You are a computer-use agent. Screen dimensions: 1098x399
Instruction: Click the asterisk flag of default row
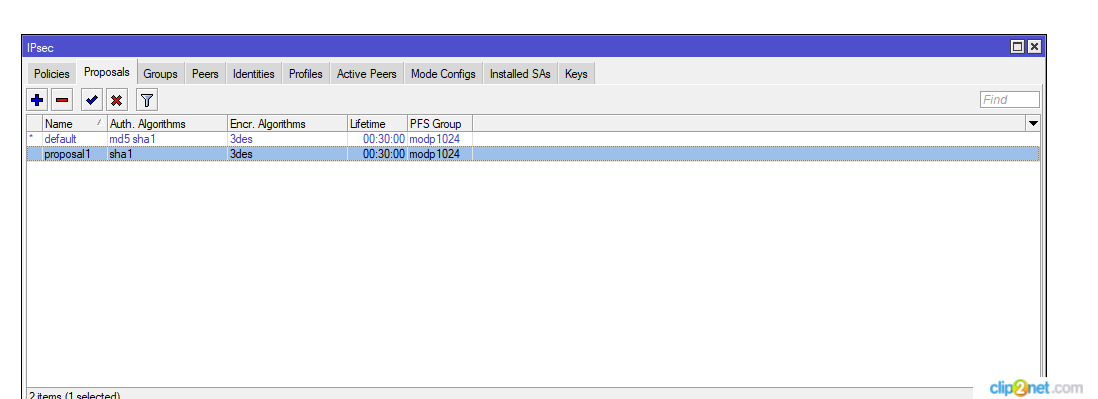coord(31,139)
